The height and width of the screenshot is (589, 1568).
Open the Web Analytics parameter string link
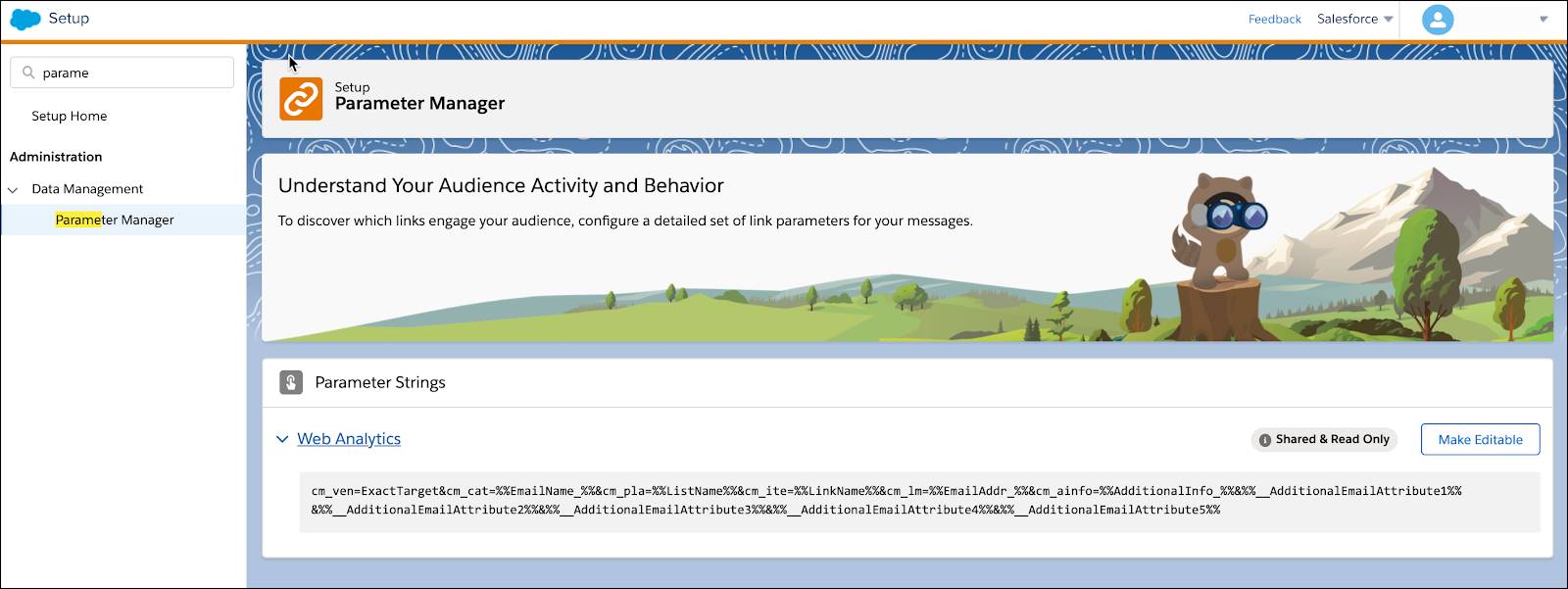tap(349, 439)
